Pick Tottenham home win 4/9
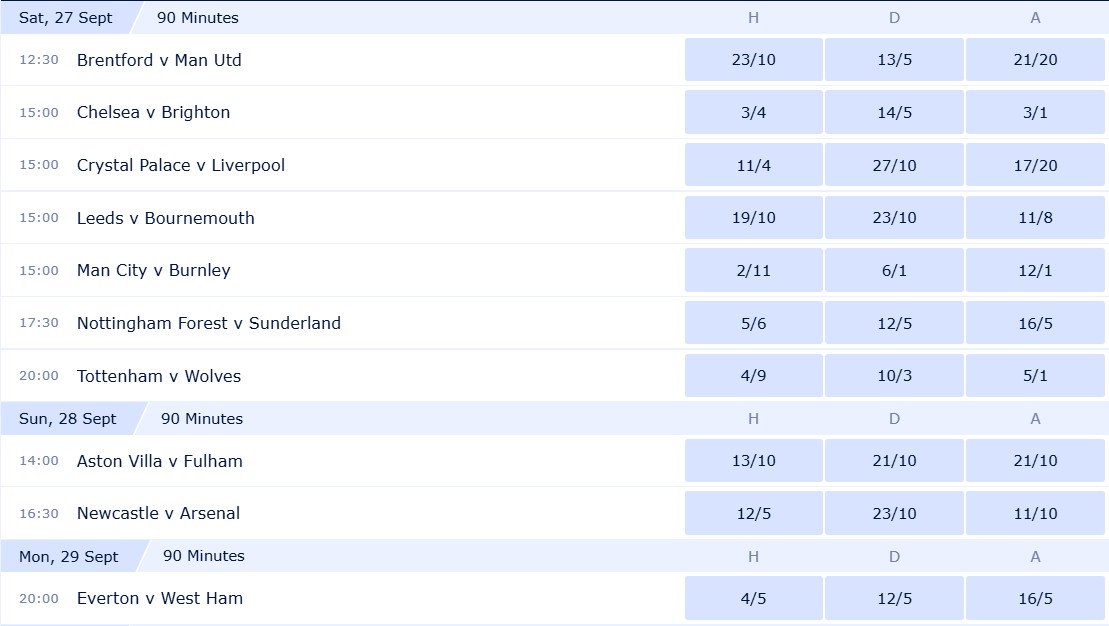Screen dimensions: 1109x626 click(753, 376)
